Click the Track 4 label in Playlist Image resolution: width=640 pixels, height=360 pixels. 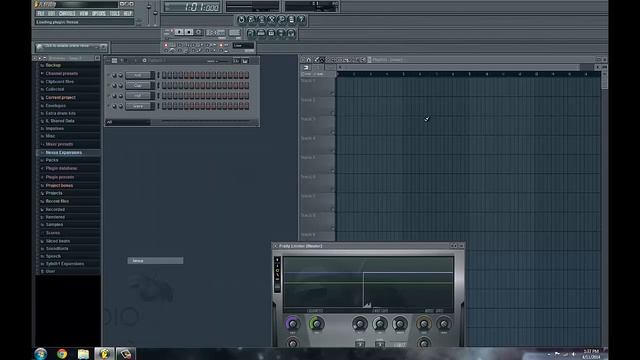pos(308,138)
